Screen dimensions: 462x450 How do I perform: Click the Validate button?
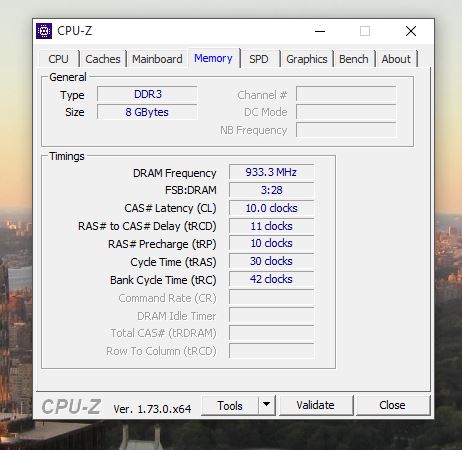(316, 405)
